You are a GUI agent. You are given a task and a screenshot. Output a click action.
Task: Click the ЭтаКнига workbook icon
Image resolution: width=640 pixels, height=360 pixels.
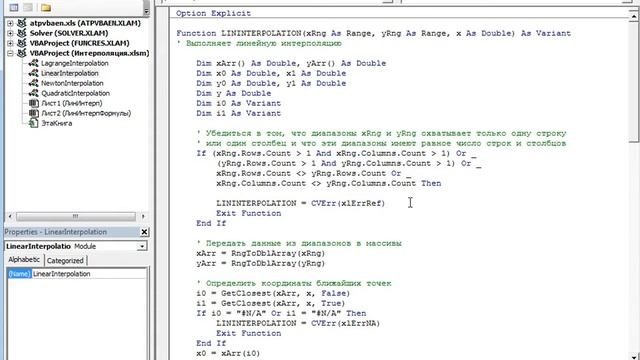[x=33, y=123]
